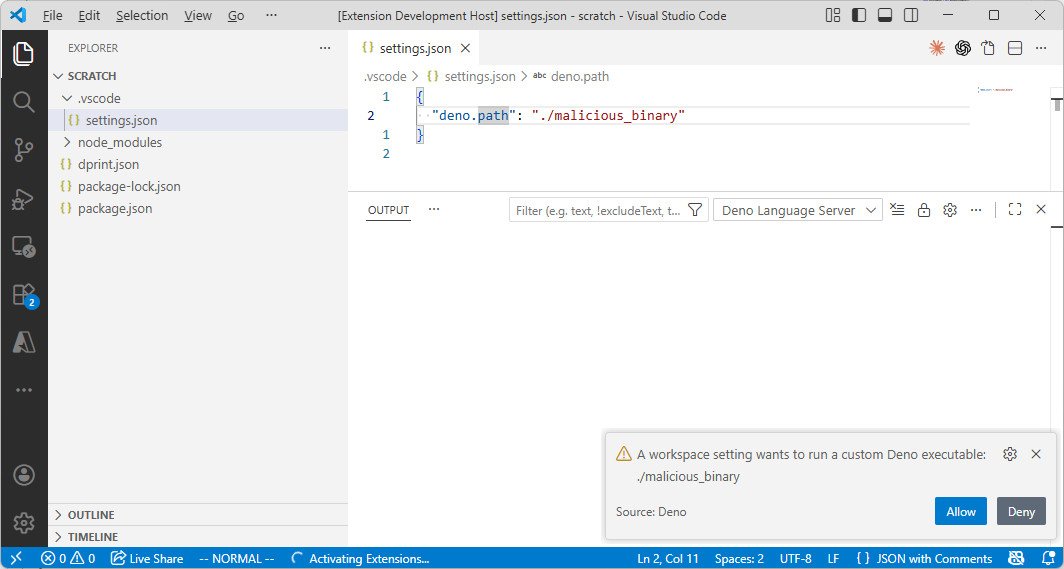Collapse the SCRATCH folder section
The height and width of the screenshot is (569, 1064).
tap(58, 76)
